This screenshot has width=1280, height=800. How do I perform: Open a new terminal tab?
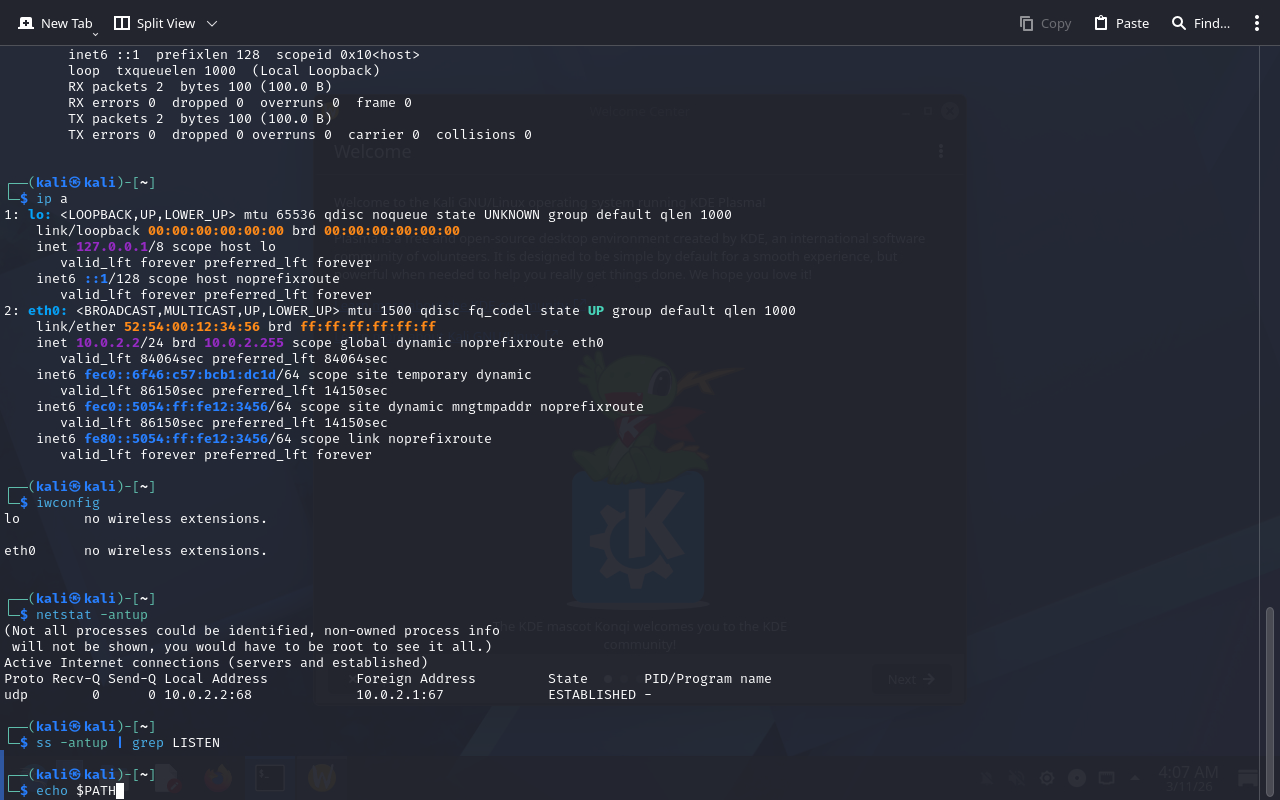[55, 23]
